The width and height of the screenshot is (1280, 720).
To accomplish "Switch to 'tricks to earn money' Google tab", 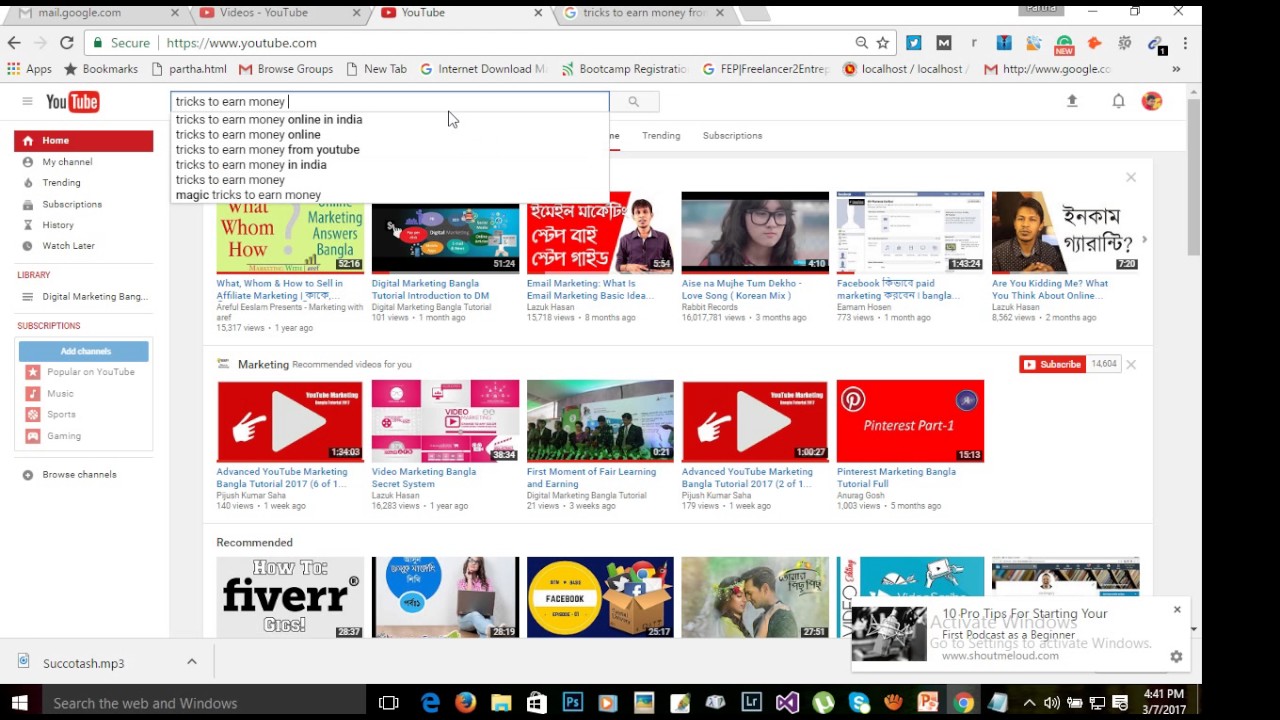I will tap(645, 13).
